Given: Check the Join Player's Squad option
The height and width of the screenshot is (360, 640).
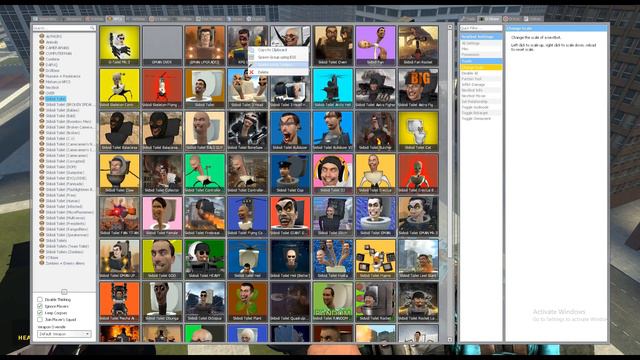Looking at the screenshot, I should (40, 320).
